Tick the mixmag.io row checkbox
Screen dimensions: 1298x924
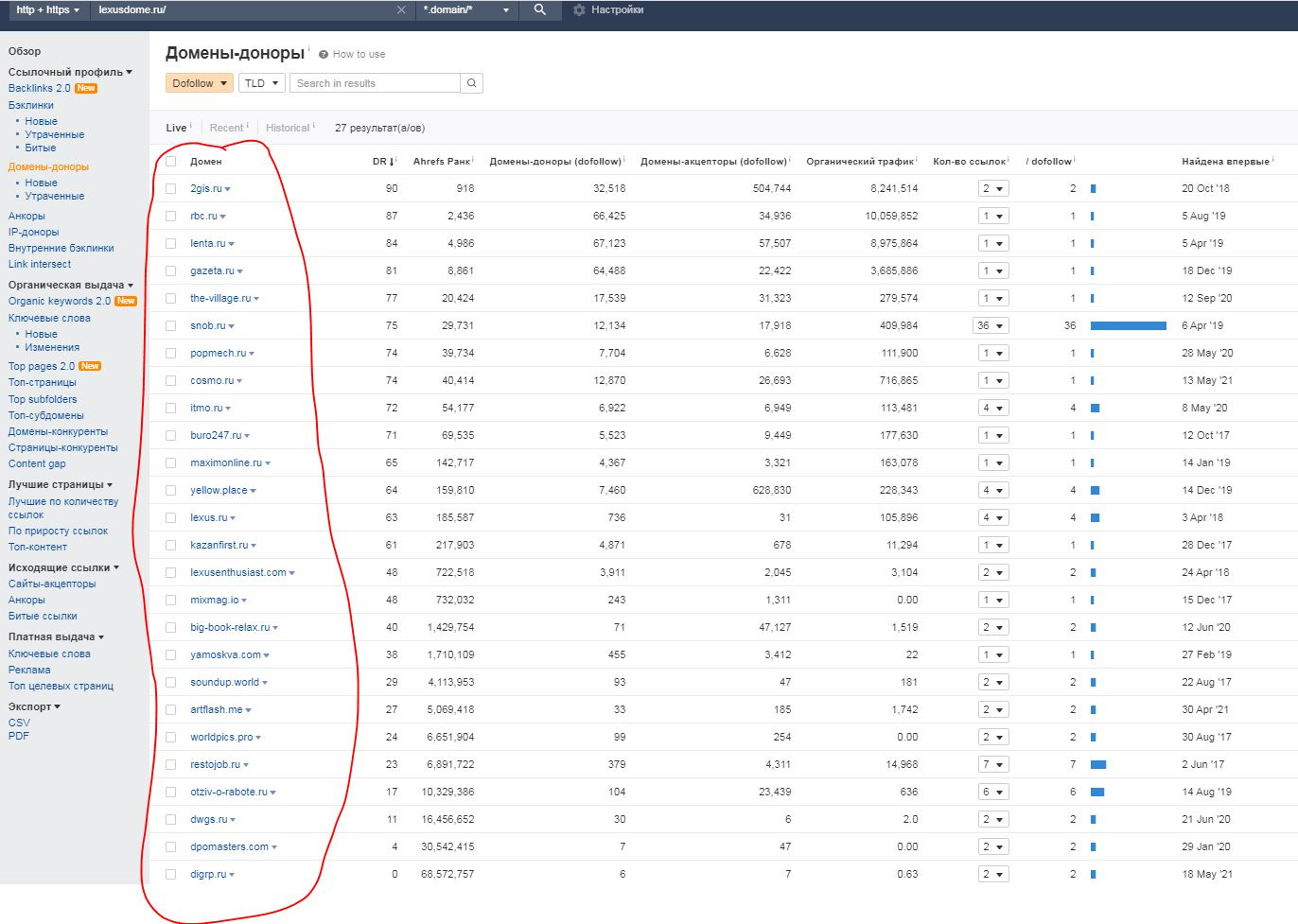171,601
